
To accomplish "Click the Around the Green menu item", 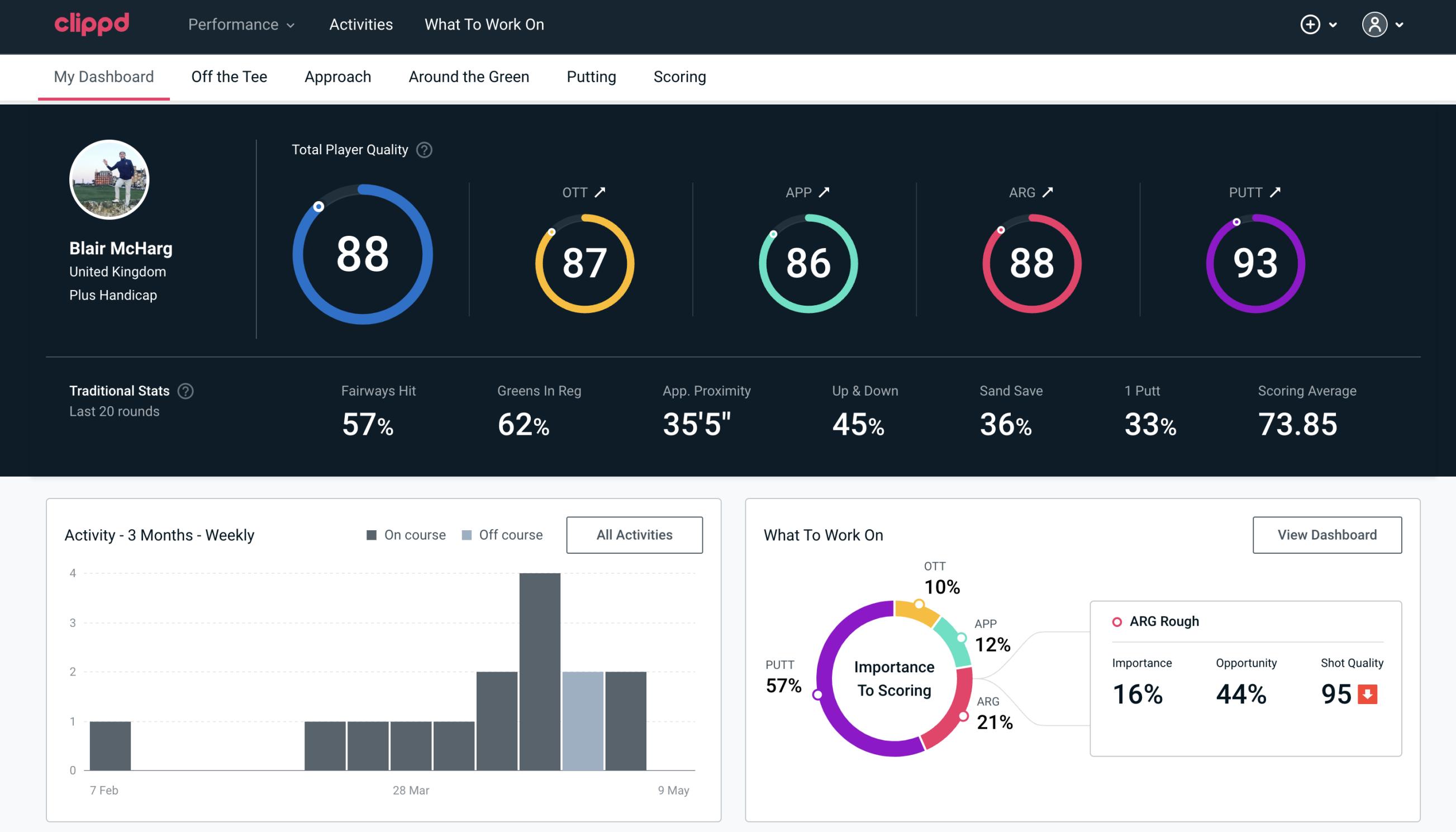I will pos(468,76).
